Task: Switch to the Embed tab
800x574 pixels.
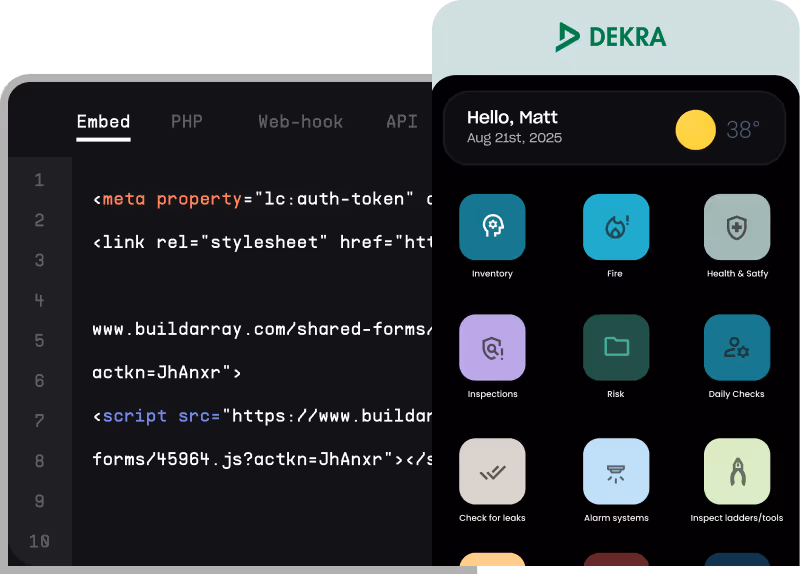Action: (104, 122)
